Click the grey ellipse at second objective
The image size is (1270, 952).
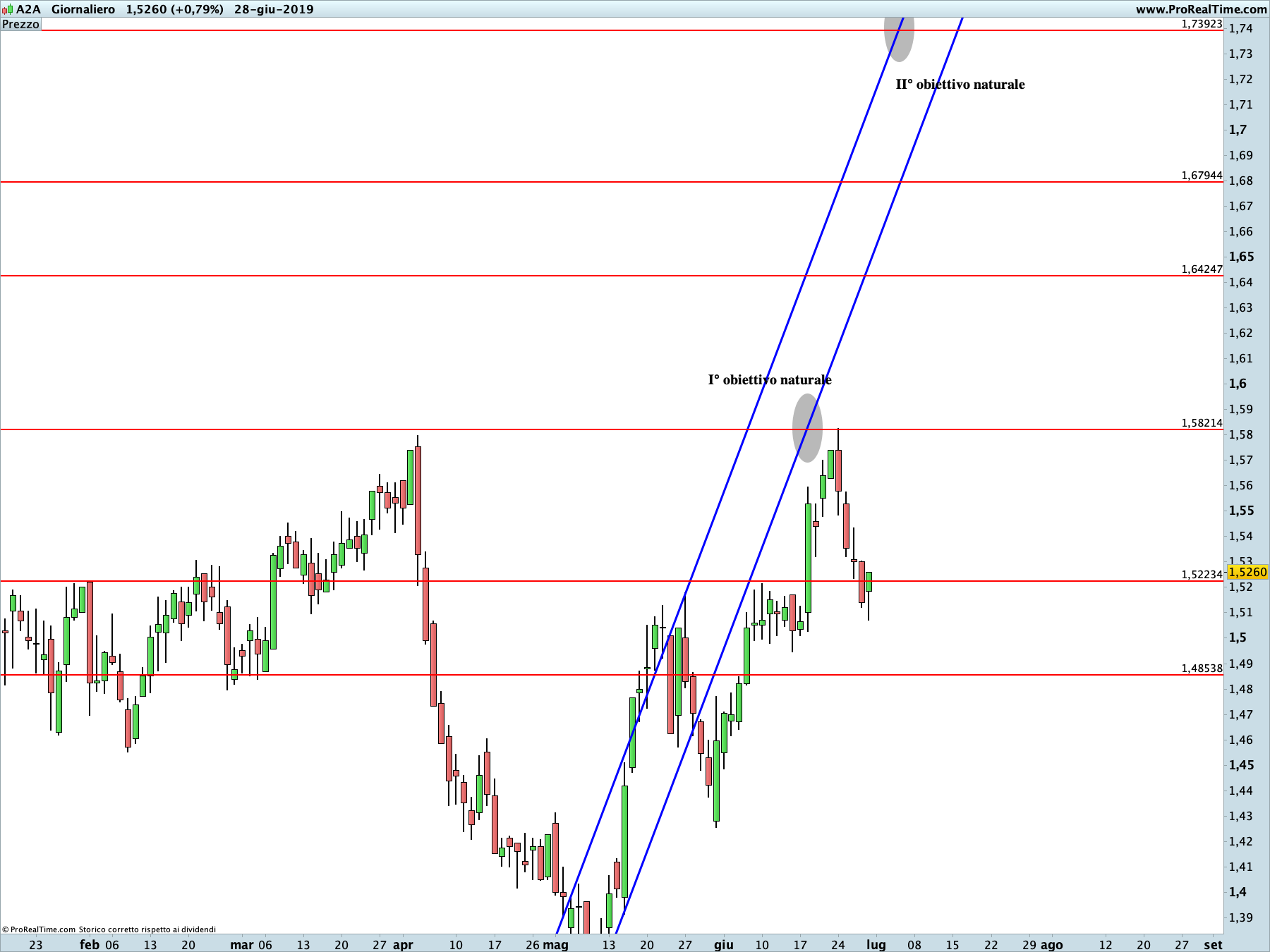[899, 39]
